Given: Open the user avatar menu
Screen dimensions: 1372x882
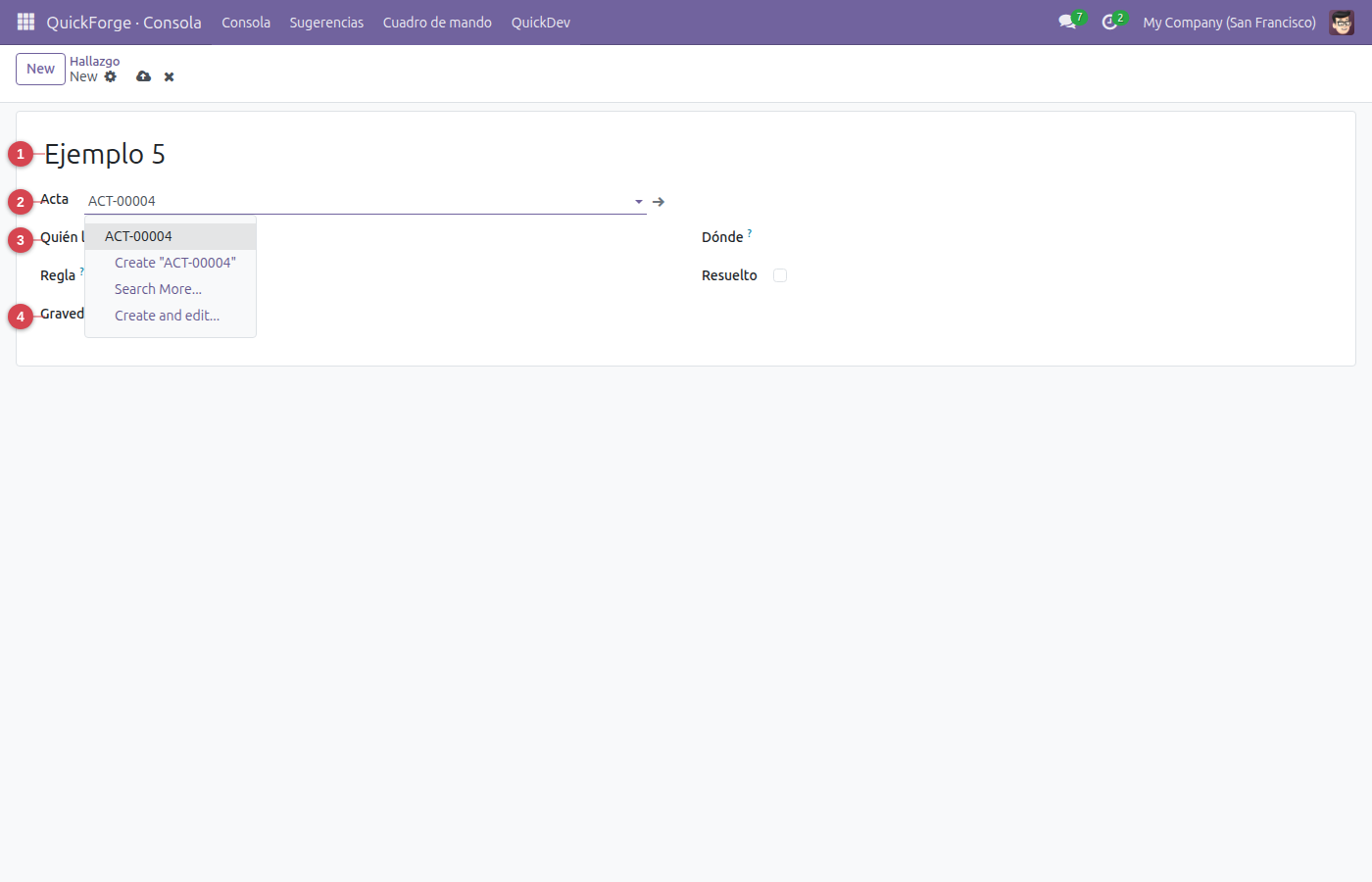Looking at the screenshot, I should pos(1342,22).
